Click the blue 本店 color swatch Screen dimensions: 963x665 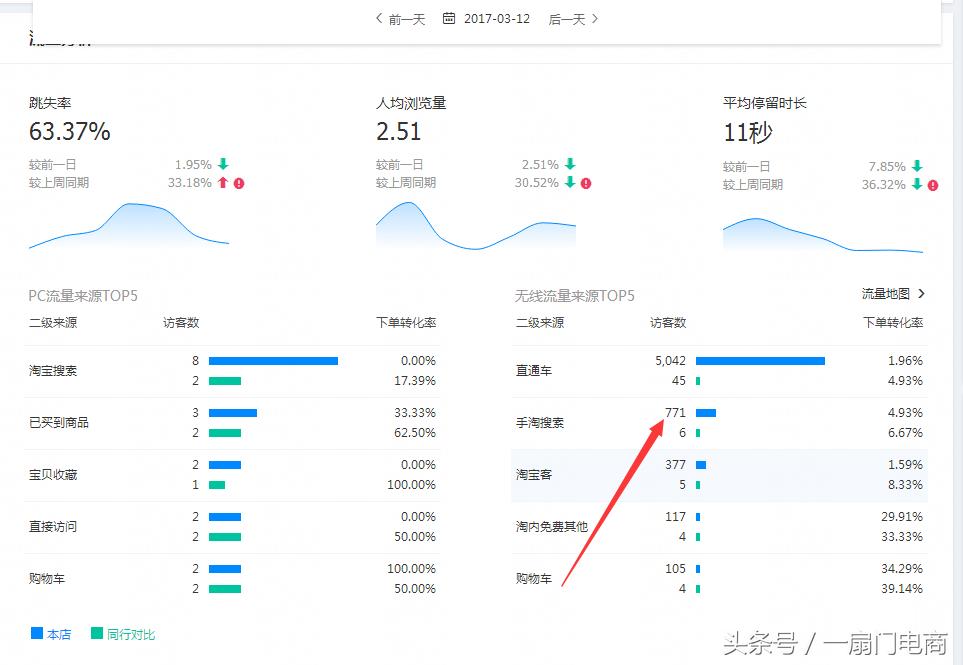[x=36, y=633]
